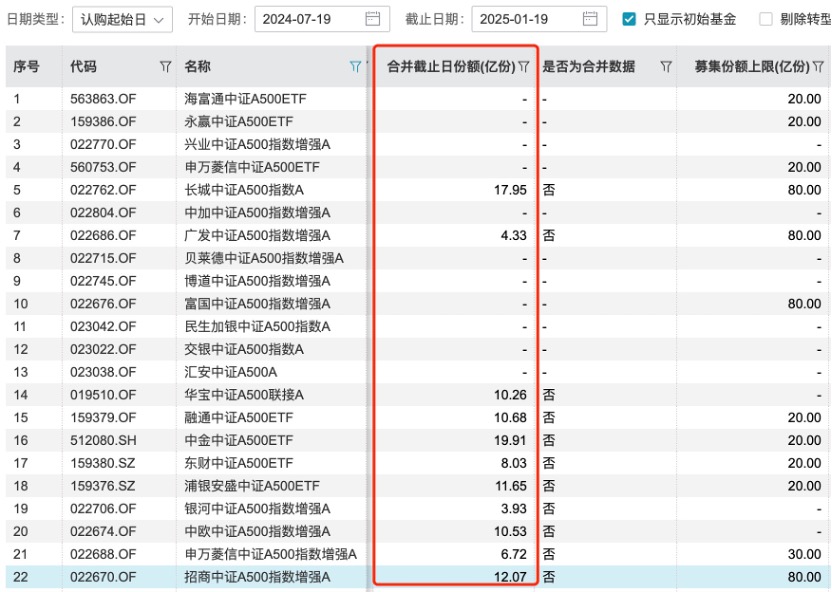Viewport: 832px width, 592px height.
Task: Click fund code 159386.OF
Action: (103, 121)
